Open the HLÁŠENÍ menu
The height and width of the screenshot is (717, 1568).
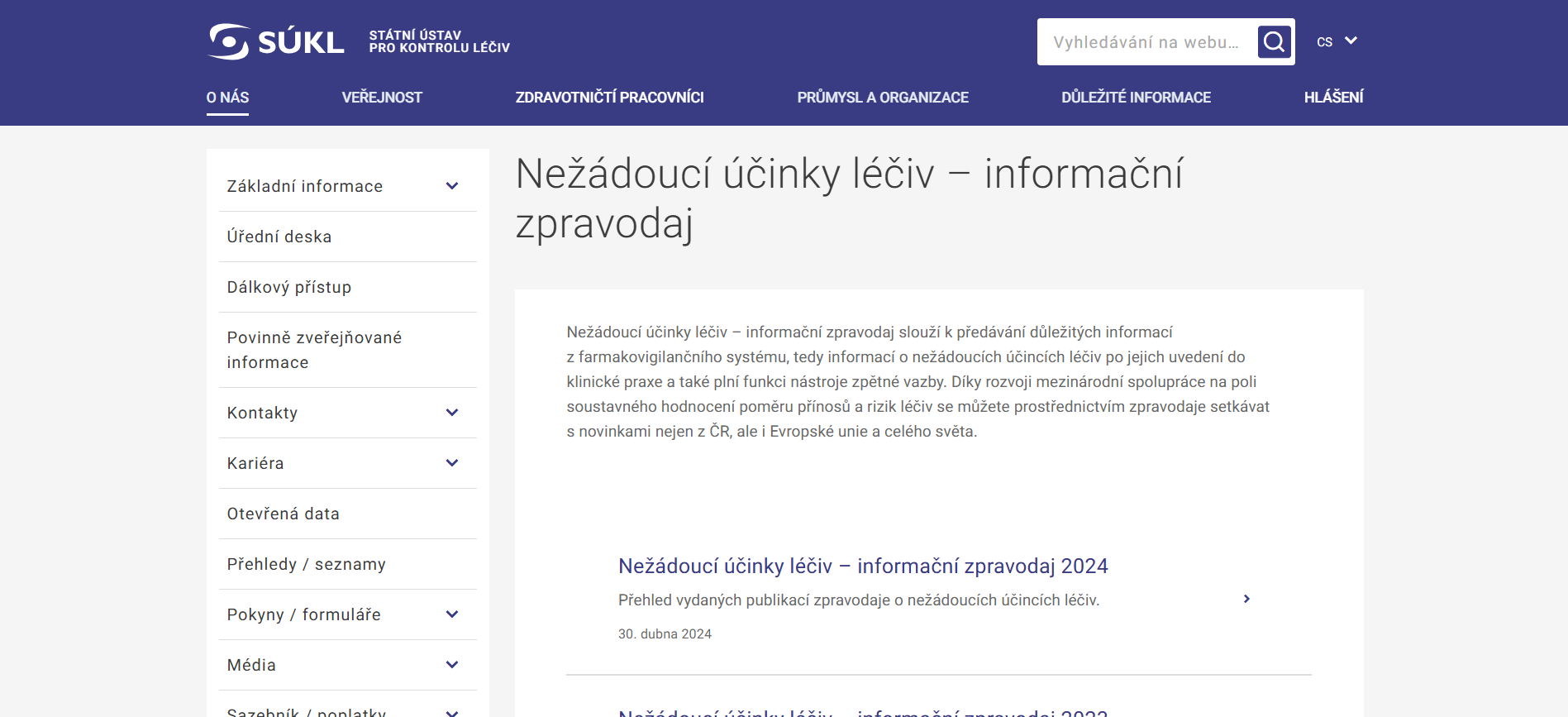pos(1334,98)
